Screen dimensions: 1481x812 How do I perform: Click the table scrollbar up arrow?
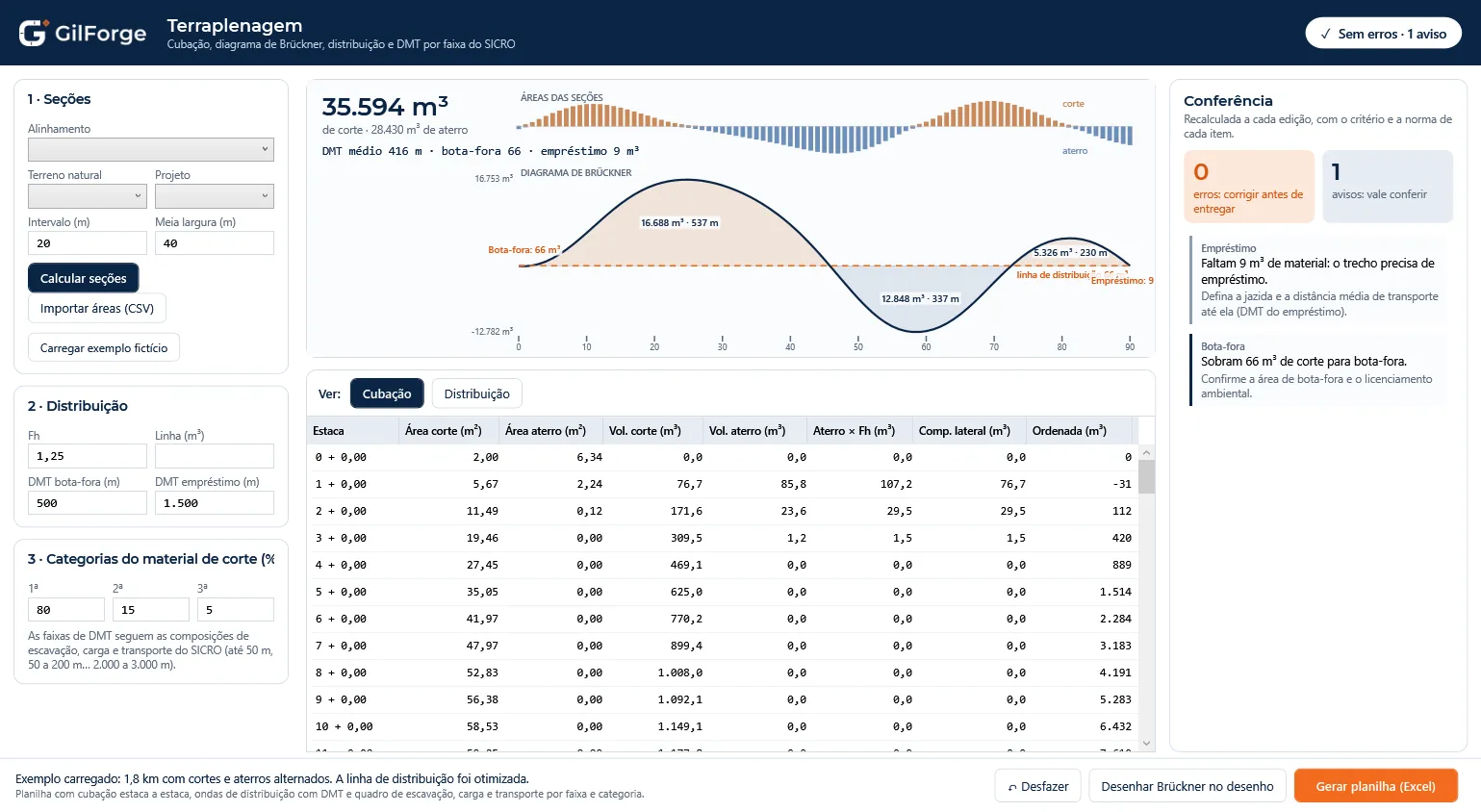(x=1146, y=452)
